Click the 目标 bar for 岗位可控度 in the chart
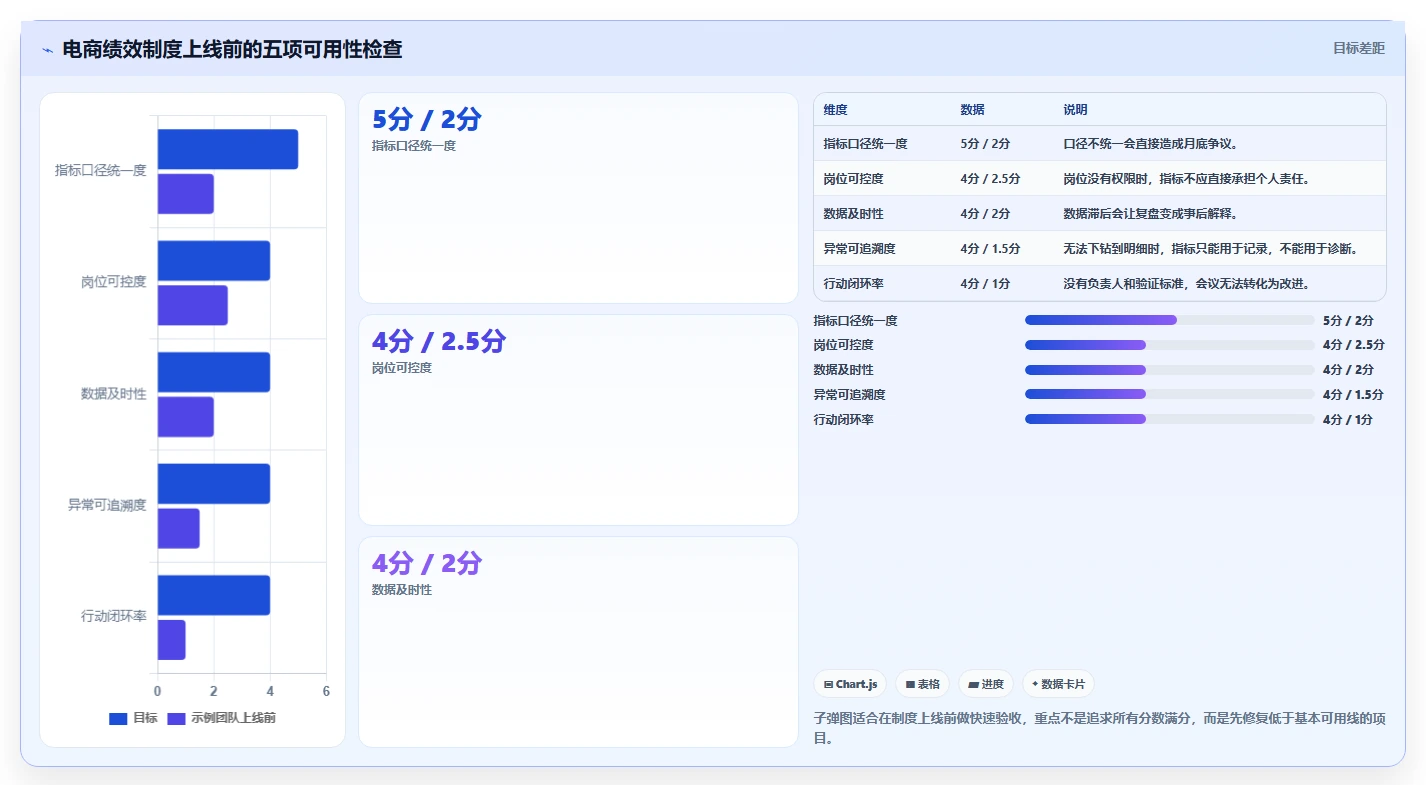 213,261
